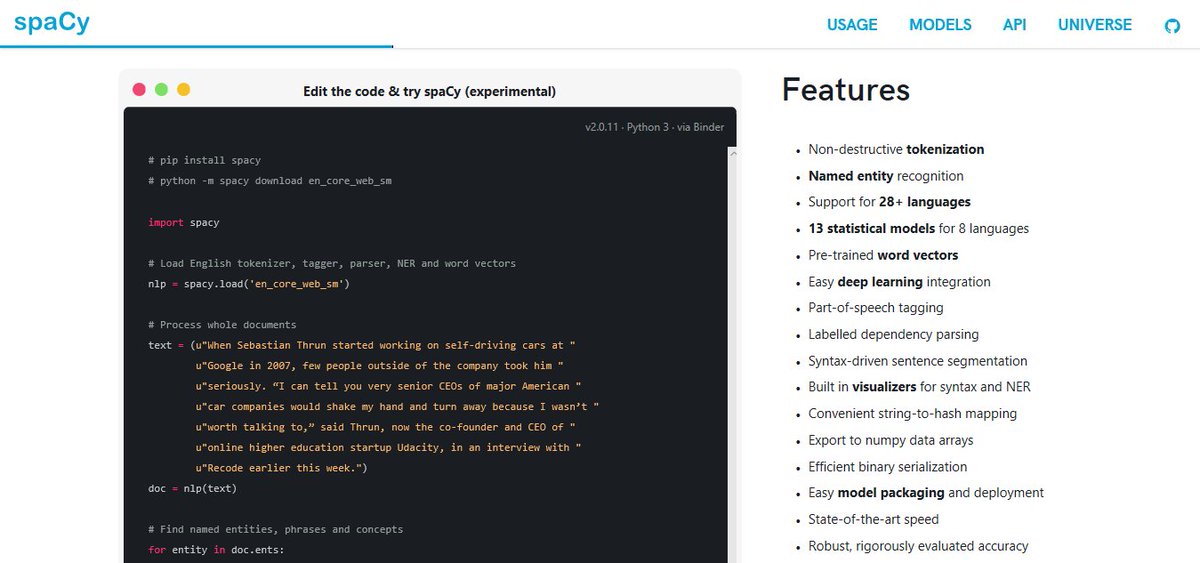
Task: Select 'Export to numpy data arrays' feature
Action: point(890,440)
